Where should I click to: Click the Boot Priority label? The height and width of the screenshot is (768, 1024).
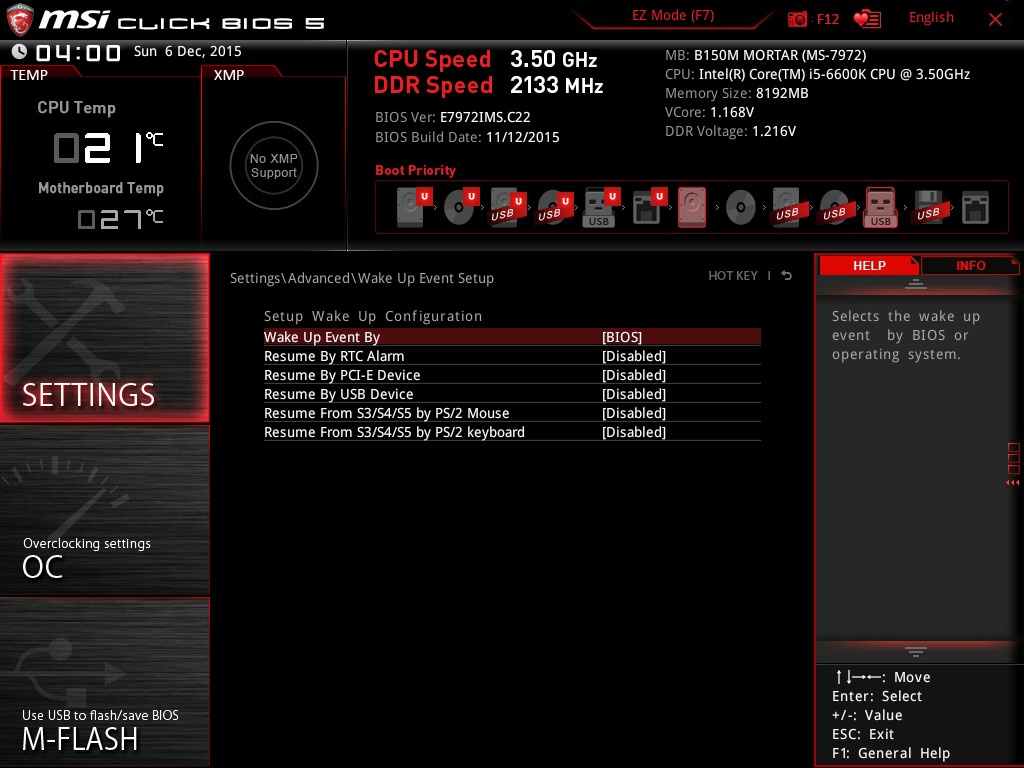pos(415,170)
